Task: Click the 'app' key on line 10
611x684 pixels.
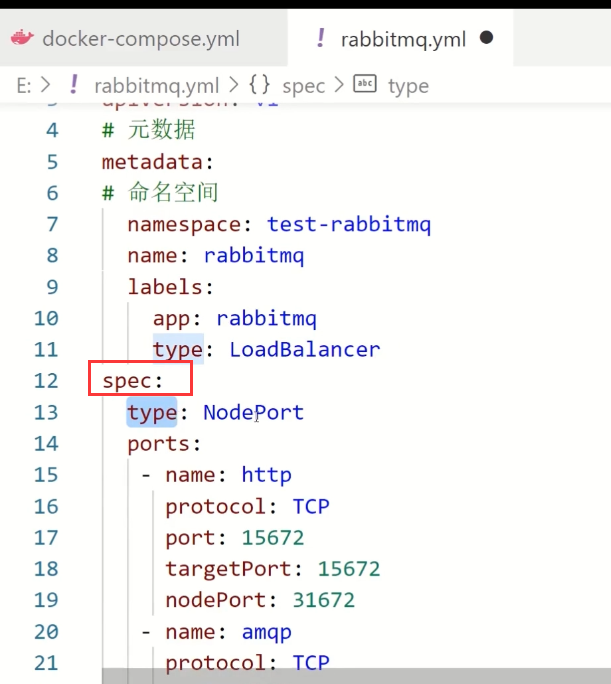Action: 171,319
